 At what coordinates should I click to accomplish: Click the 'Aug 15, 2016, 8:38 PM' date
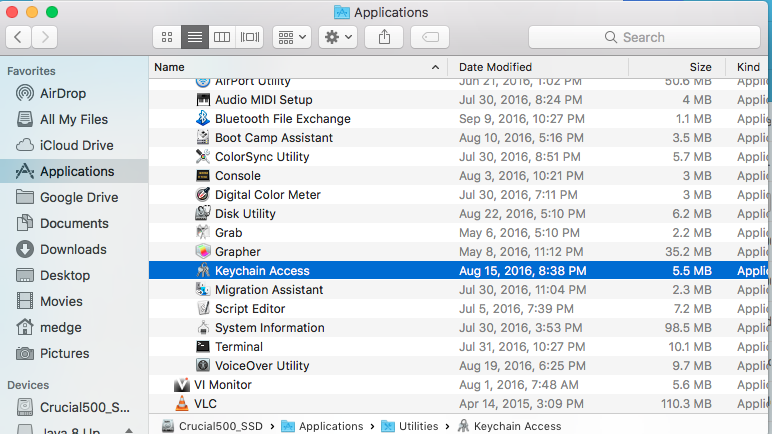click(x=522, y=270)
